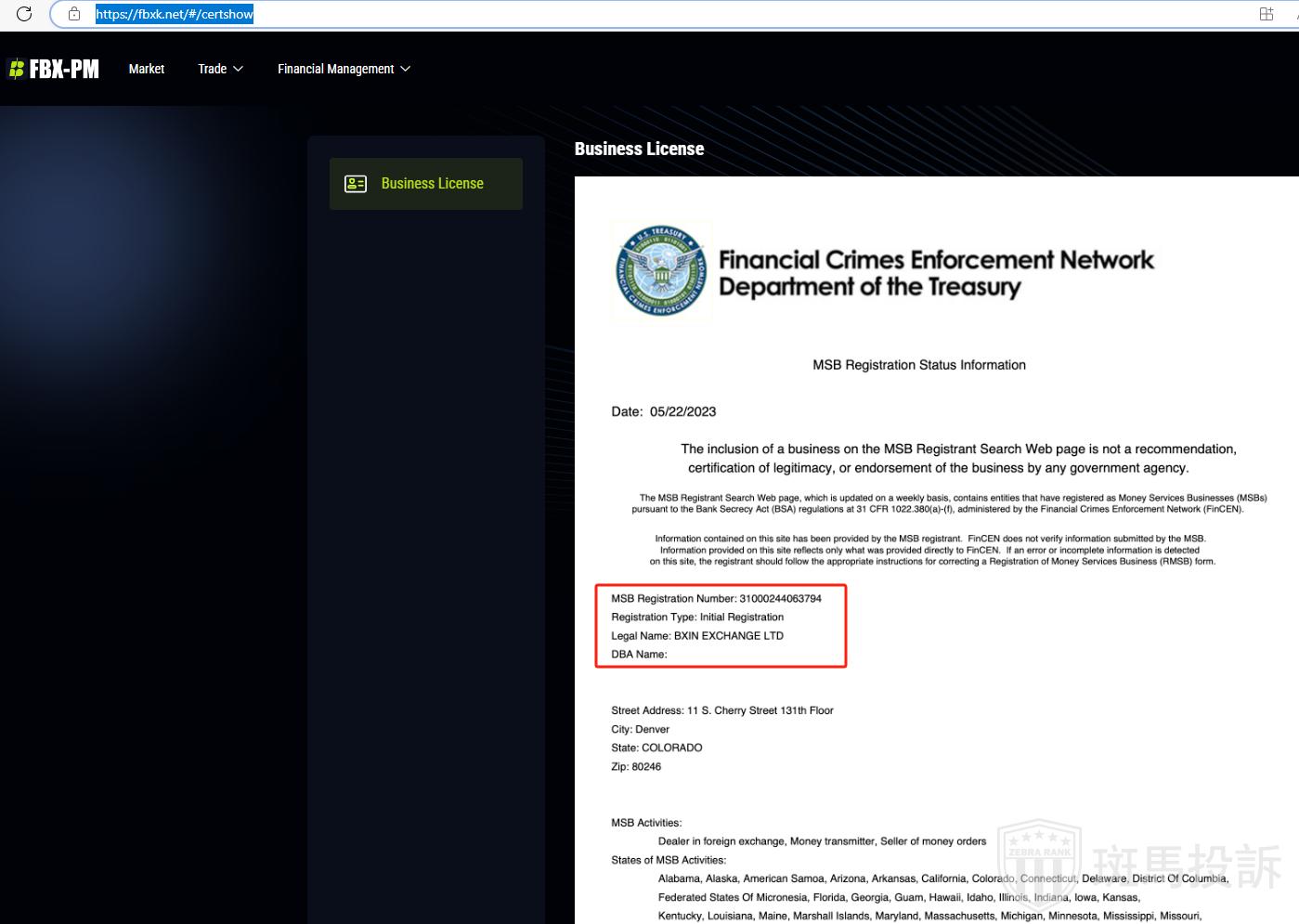Click the green FBX-PM logo icon
This screenshot has height=924, width=1299.
(x=16, y=69)
